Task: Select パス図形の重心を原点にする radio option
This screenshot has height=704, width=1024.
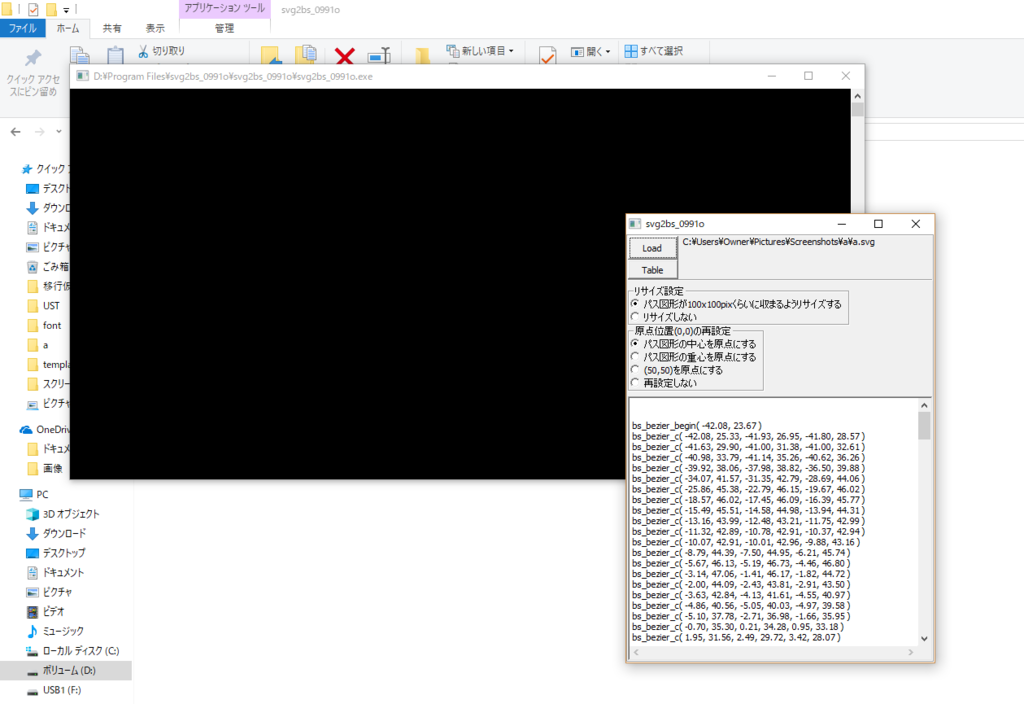Action: [694, 357]
